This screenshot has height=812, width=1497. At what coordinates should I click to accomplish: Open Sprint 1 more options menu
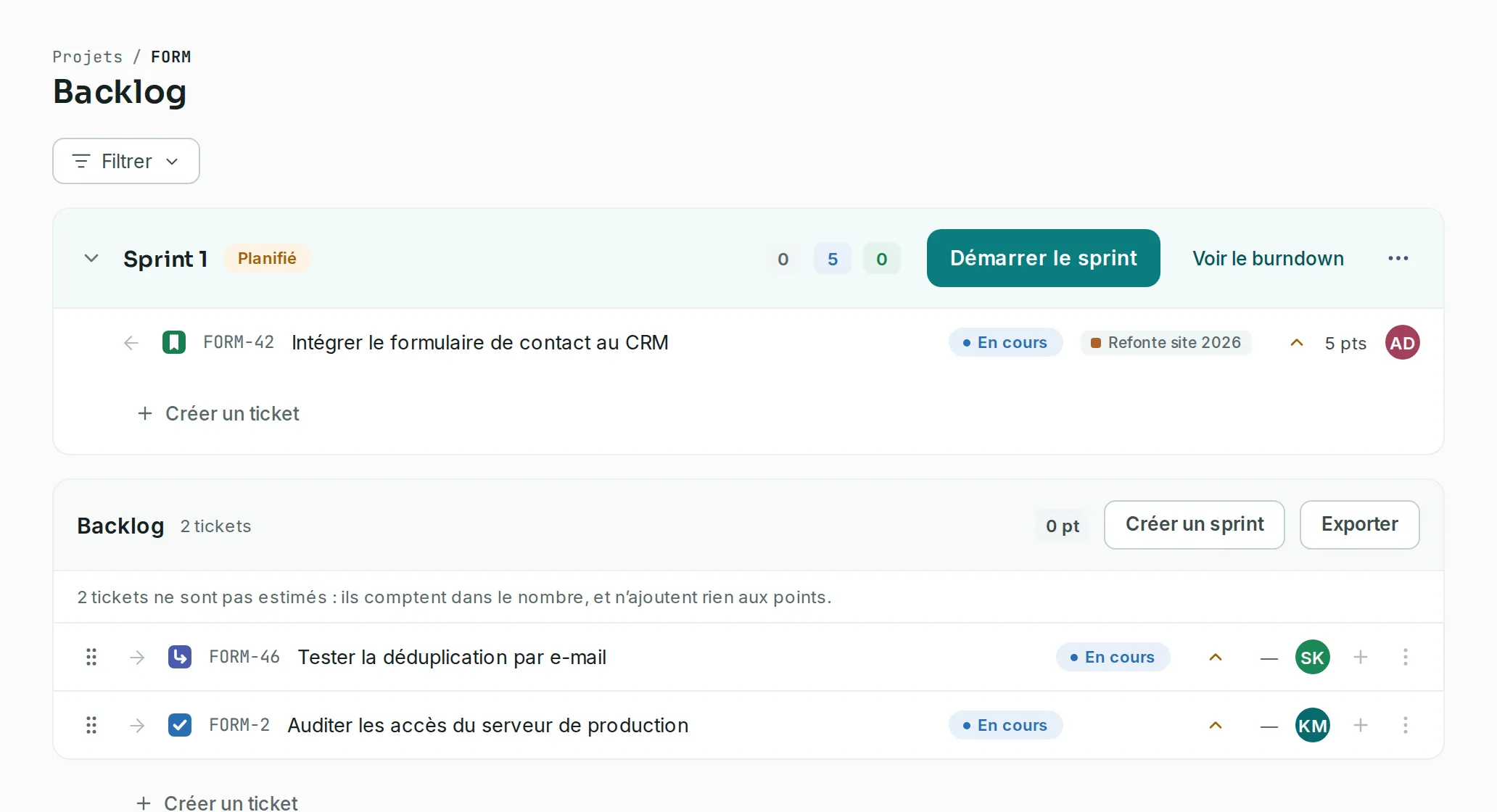pos(1398,258)
